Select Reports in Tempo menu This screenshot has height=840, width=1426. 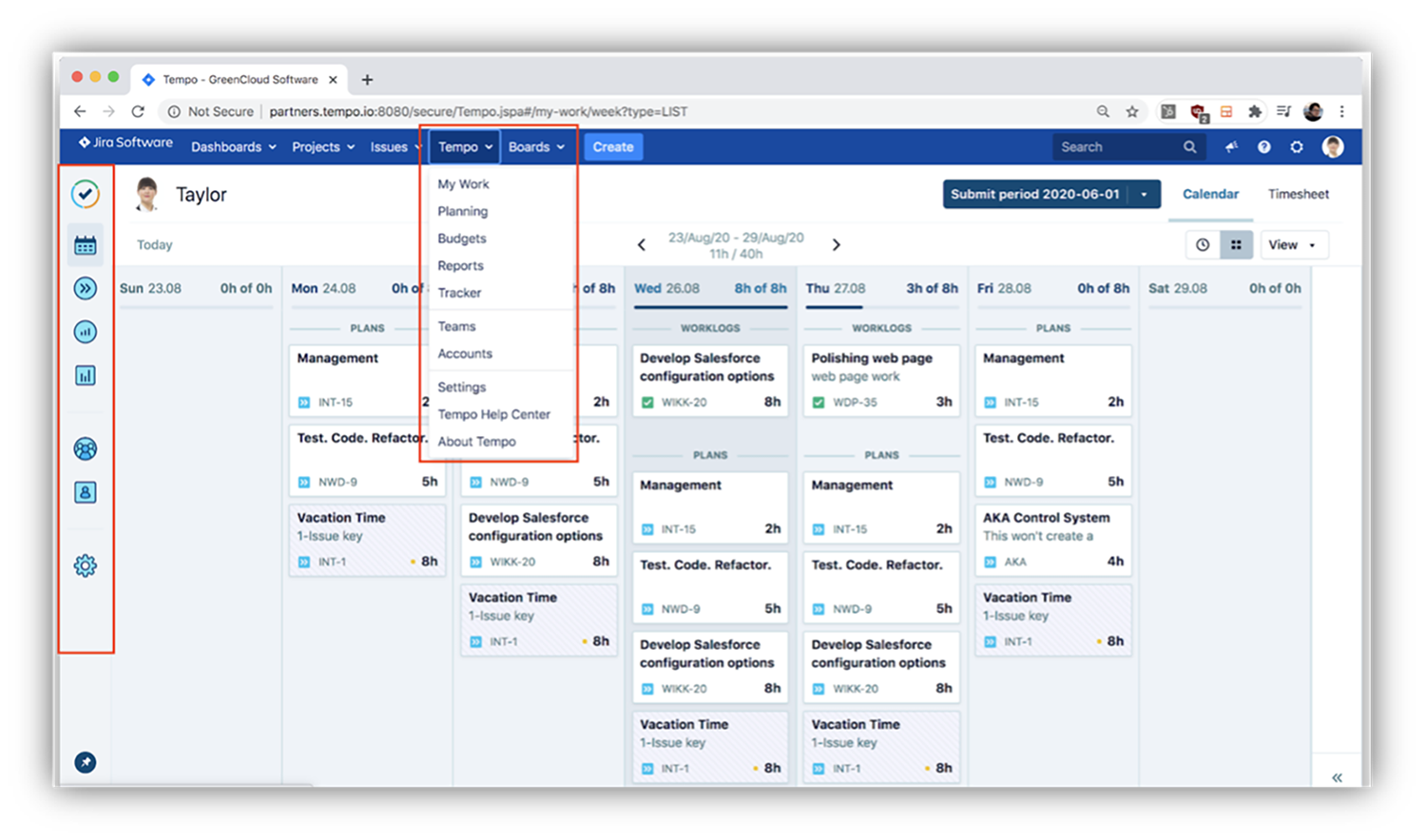[460, 266]
